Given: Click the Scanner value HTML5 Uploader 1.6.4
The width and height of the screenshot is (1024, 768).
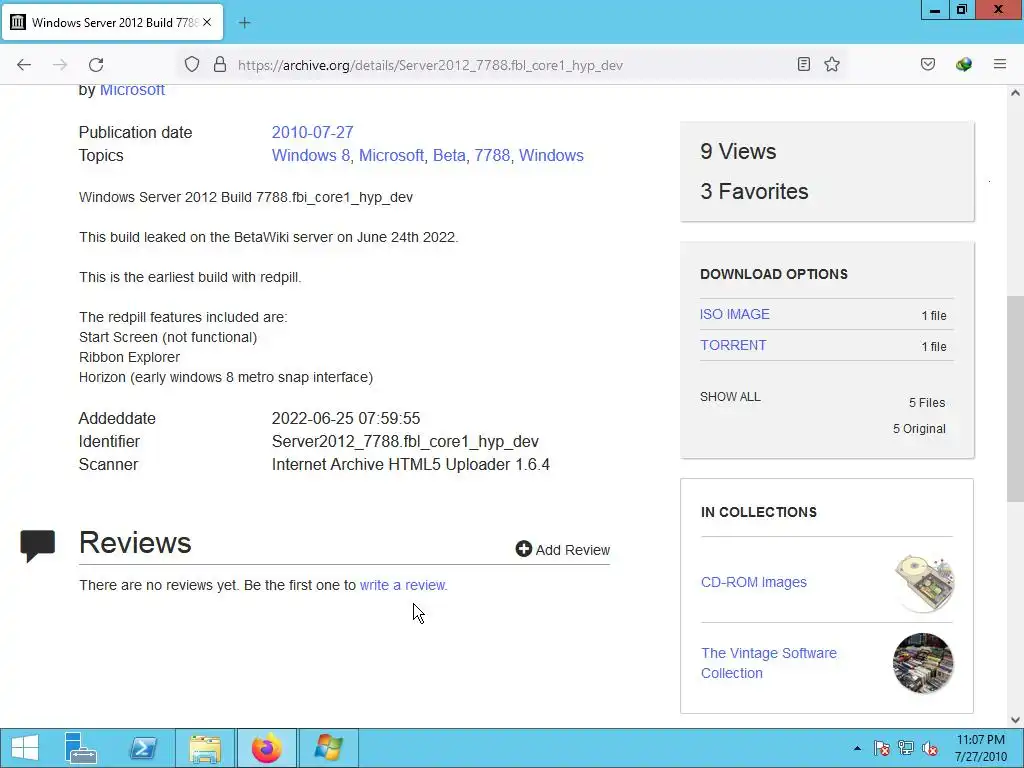Looking at the screenshot, I should pyautogui.click(x=411, y=465).
